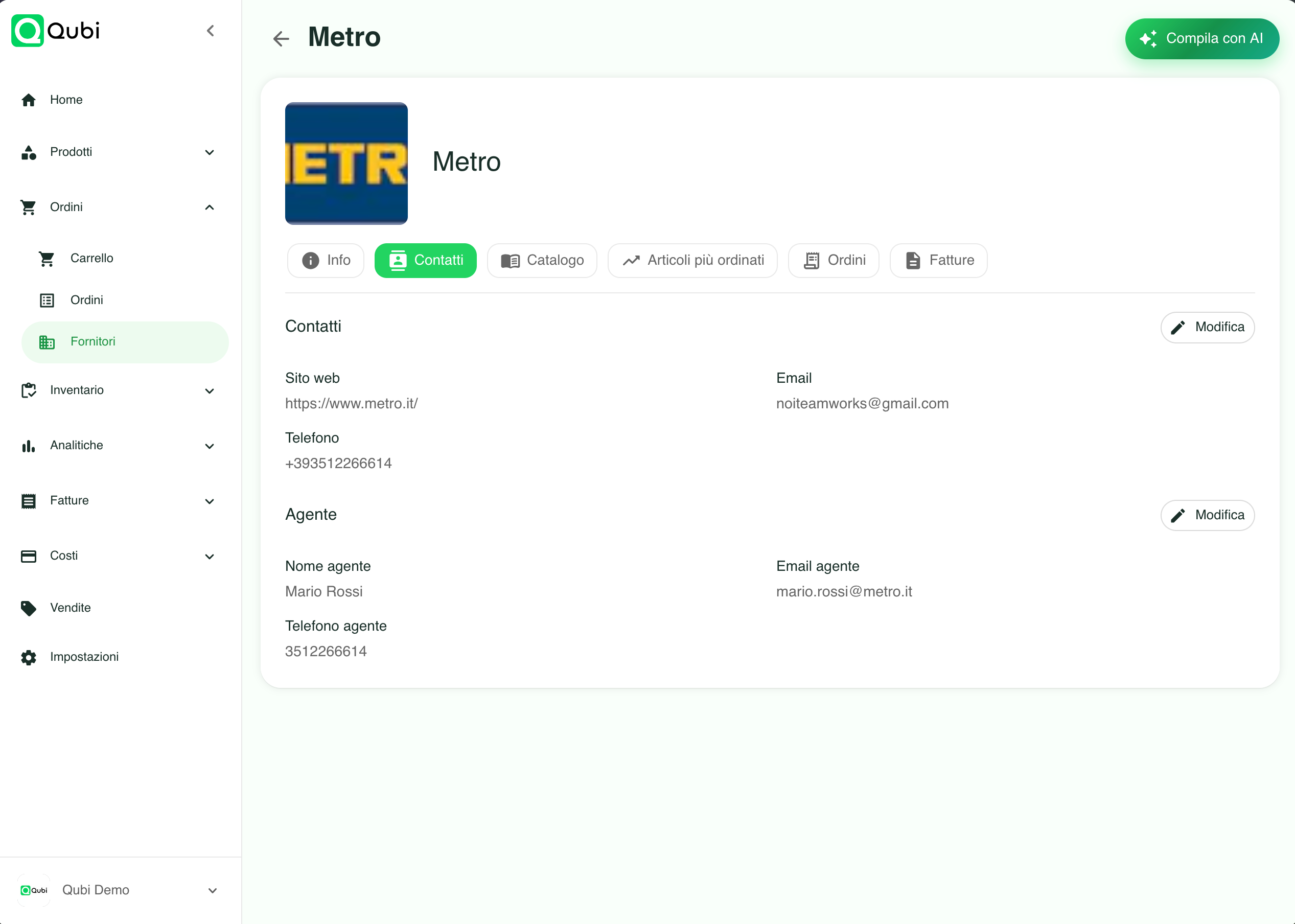Click the Ordini shopping cart icon in sidebar
The width and height of the screenshot is (1295, 924).
coord(29,207)
